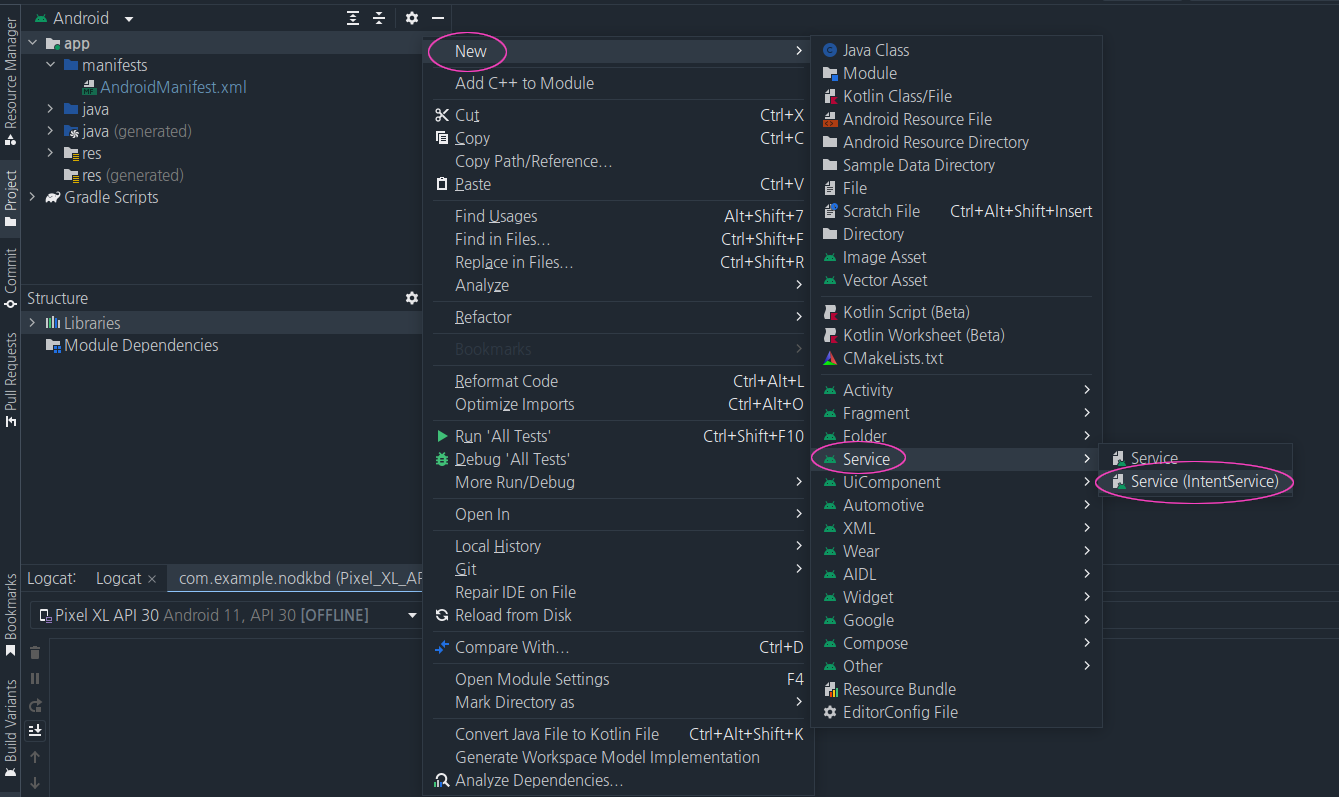Open Structure panel settings gear
Viewport: 1339px width, 797px height.
click(412, 298)
